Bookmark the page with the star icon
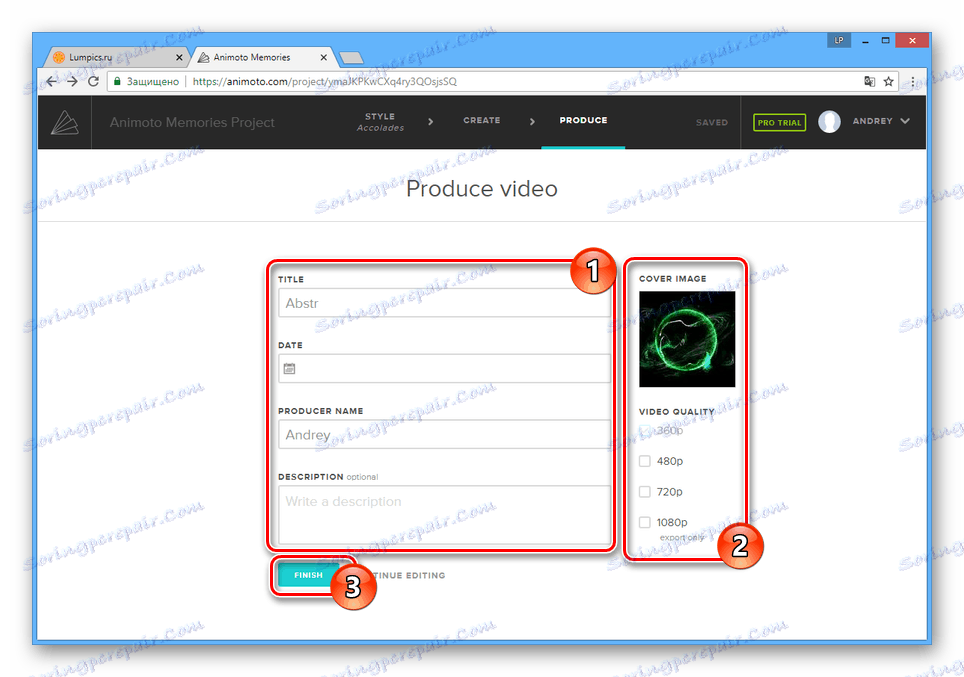 [x=888, y=81]
